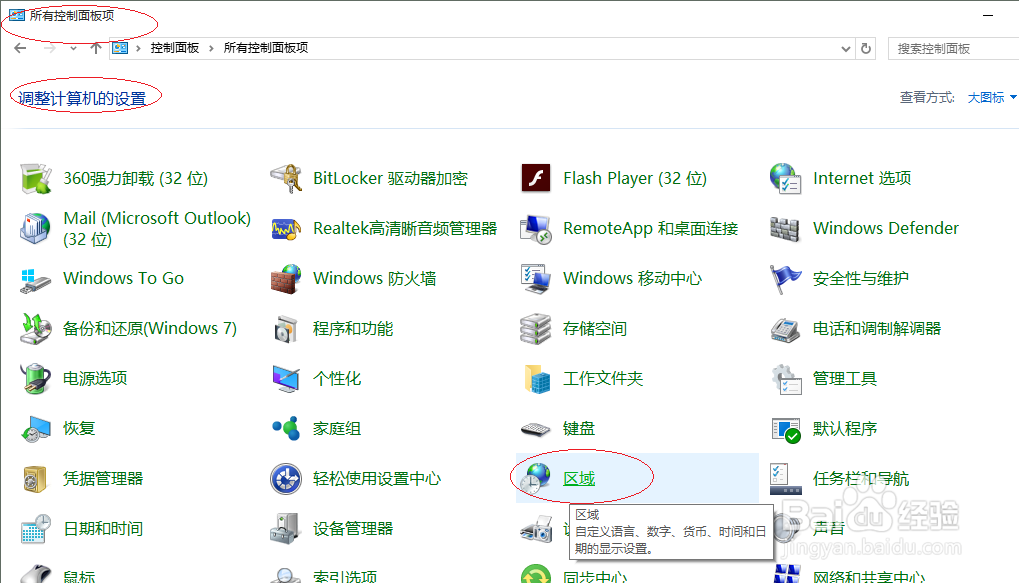Open 设备管理器 icon
Image resolution: width=1019 pixels, height=583 pixels.
click(286, 528)
